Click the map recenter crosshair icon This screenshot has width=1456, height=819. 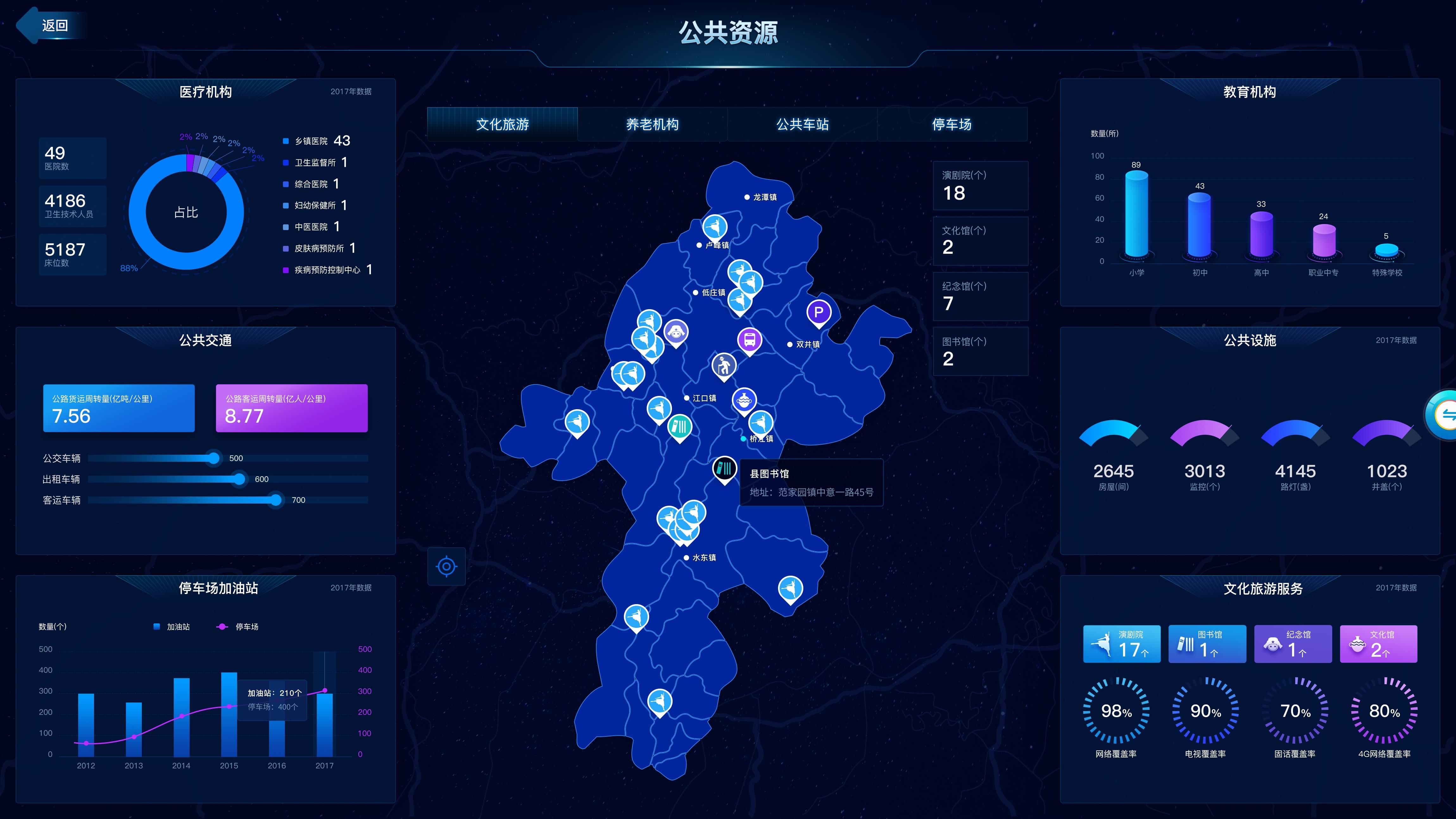point(447,566)
